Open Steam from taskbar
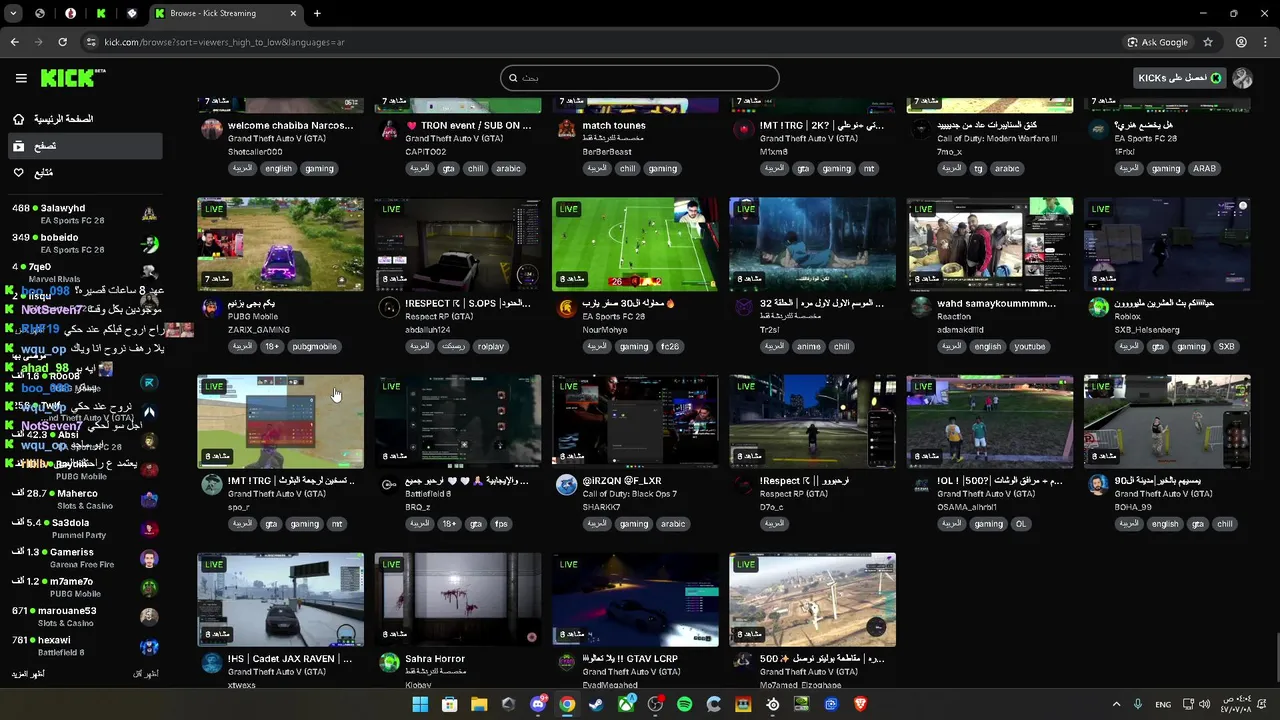This screenshot has width=1280, height=720. 596,704
